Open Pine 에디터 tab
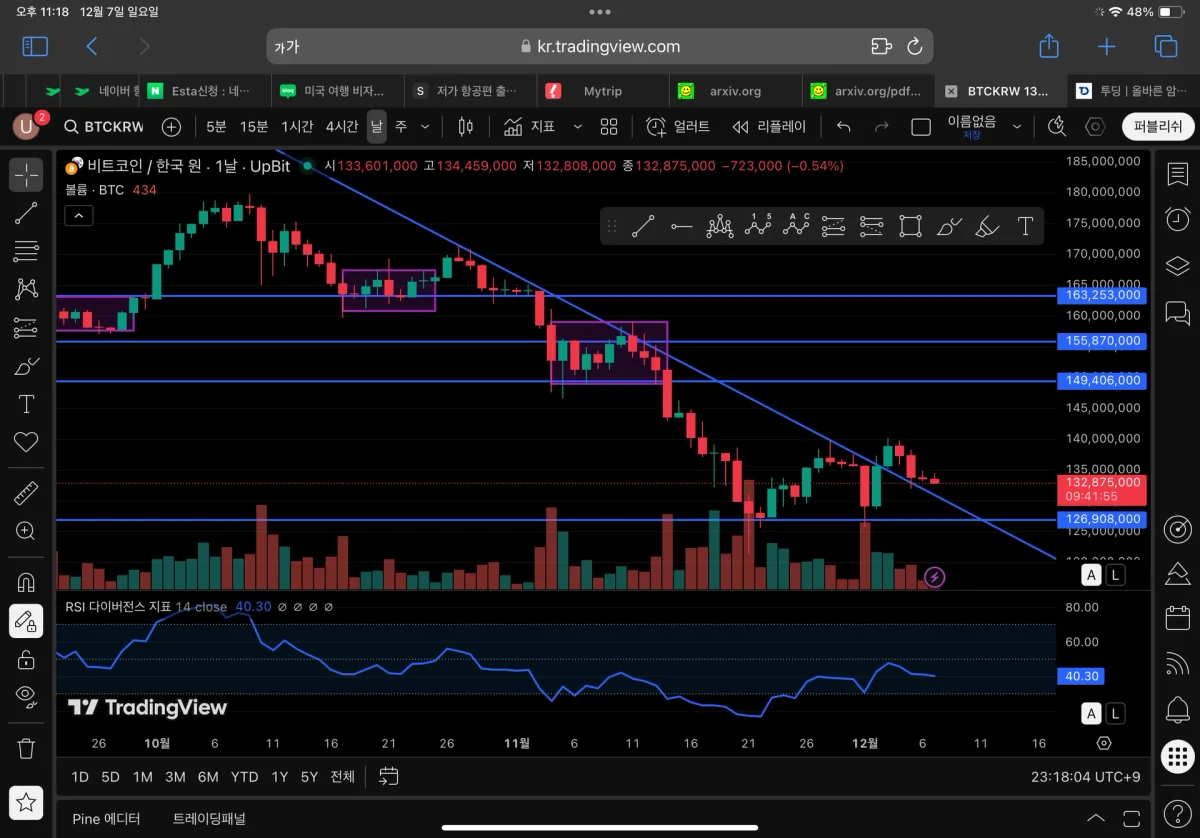 pyautogui.click(x=106, y=818)
